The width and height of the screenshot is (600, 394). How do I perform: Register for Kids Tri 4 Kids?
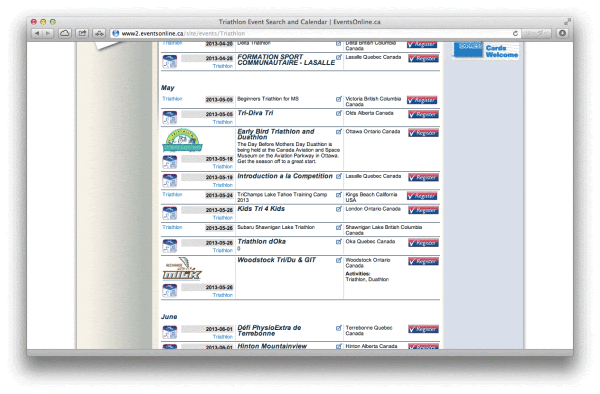pos(423,211)
